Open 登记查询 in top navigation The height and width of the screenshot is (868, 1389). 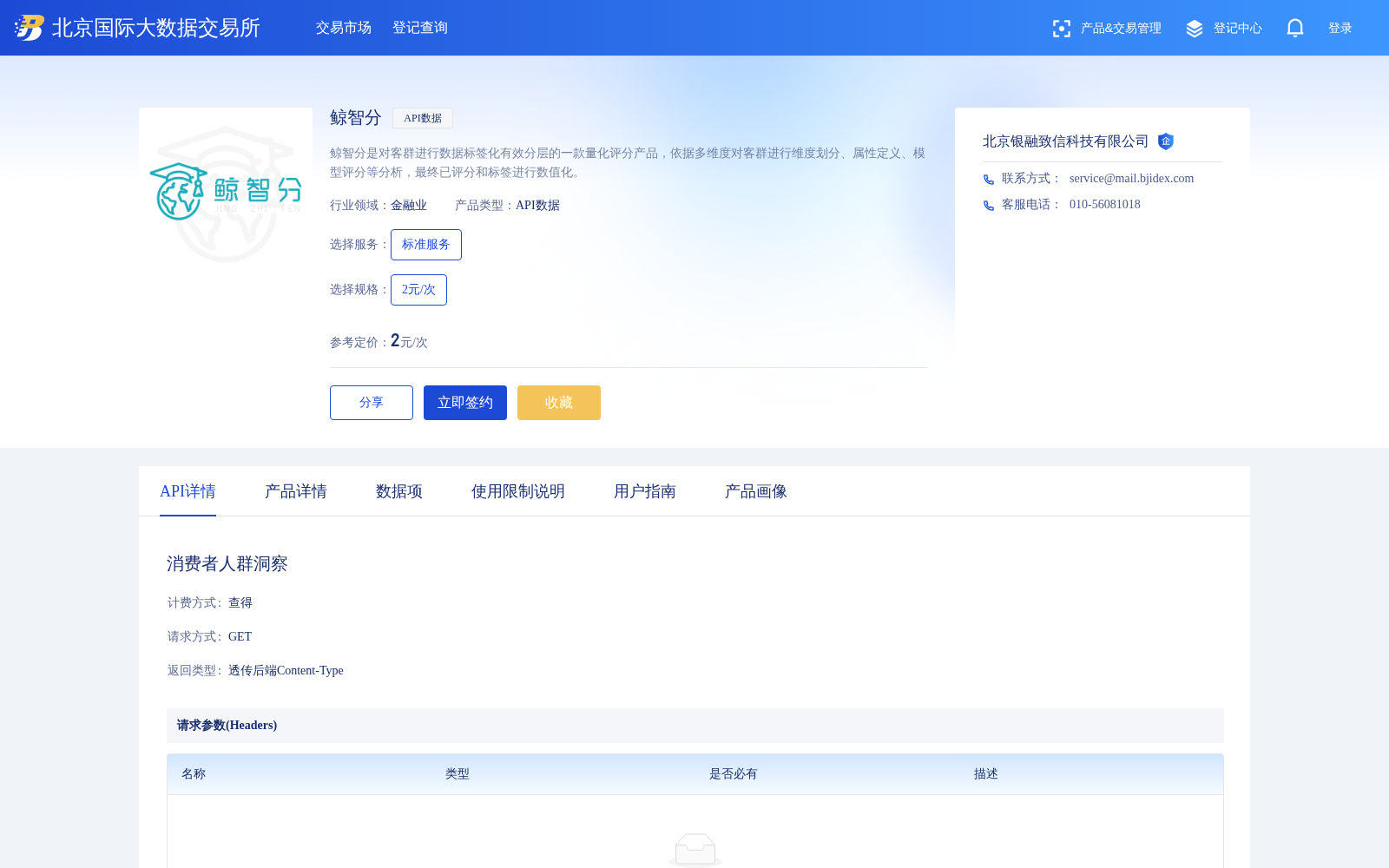click(420, 28)
